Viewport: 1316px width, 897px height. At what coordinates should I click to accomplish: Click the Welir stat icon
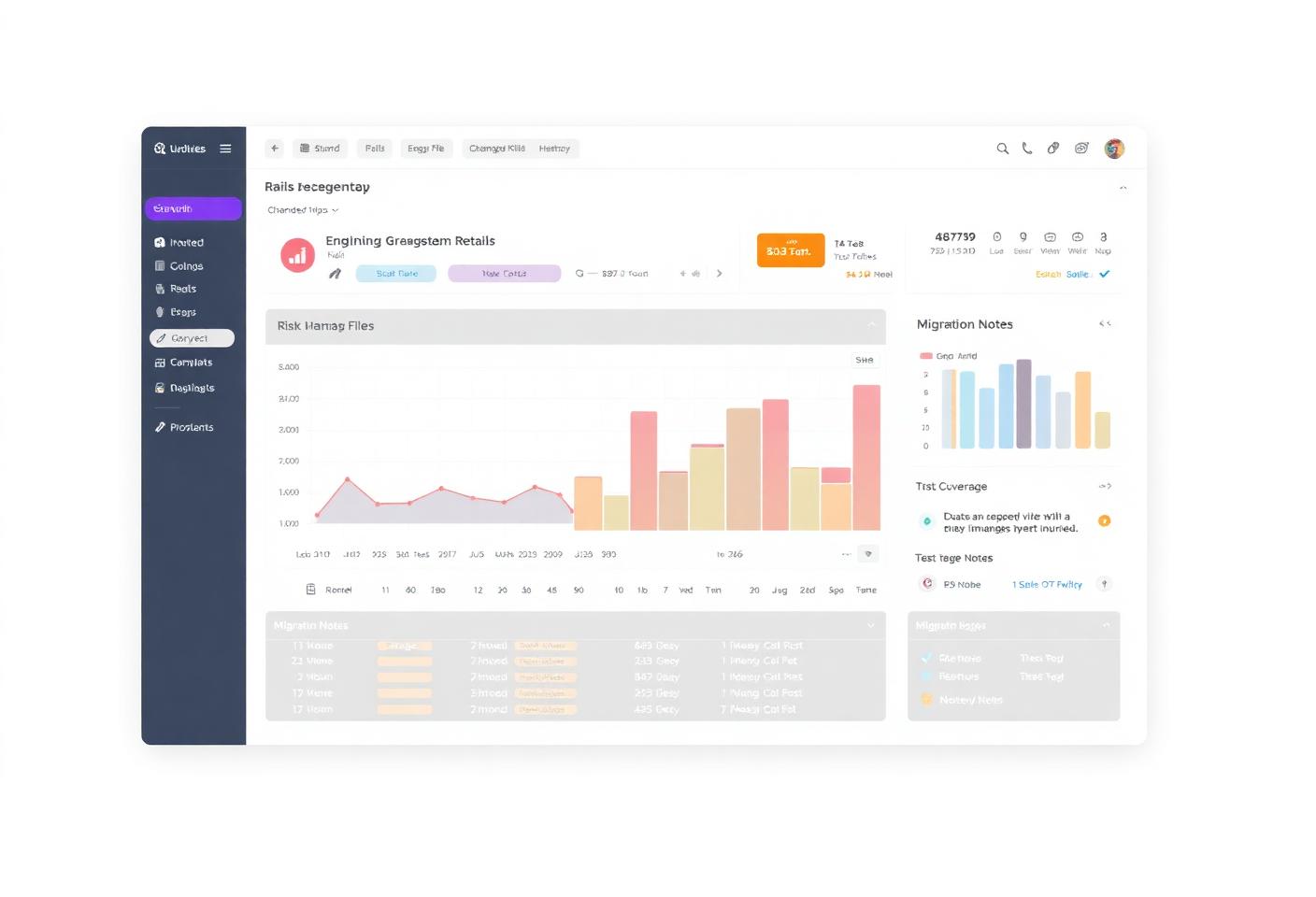pos(1077,237)
